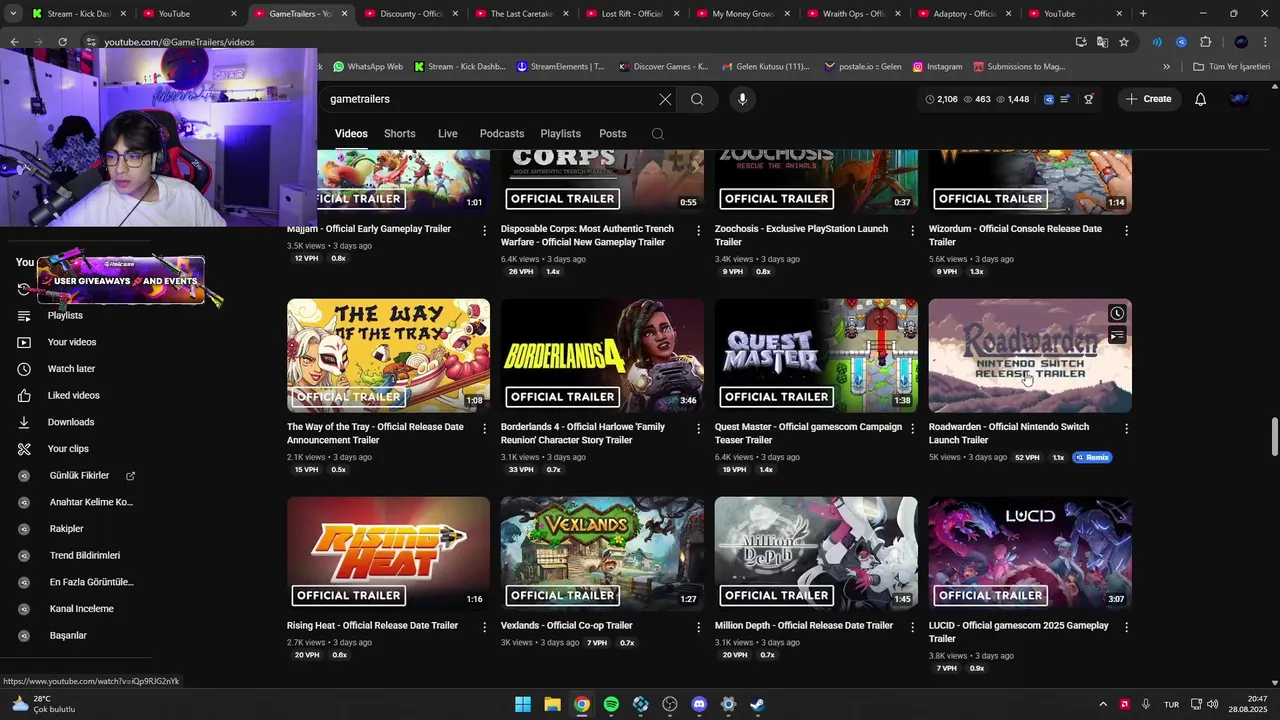Click the browser address bar URL
1280x720 pixels.
coord(179,42)
